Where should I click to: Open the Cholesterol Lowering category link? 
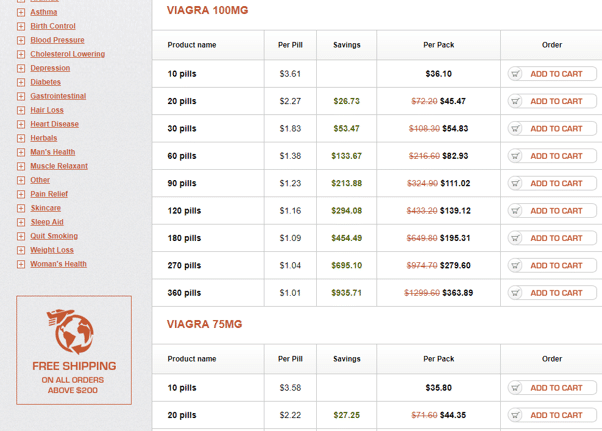(x=67, y=54)
